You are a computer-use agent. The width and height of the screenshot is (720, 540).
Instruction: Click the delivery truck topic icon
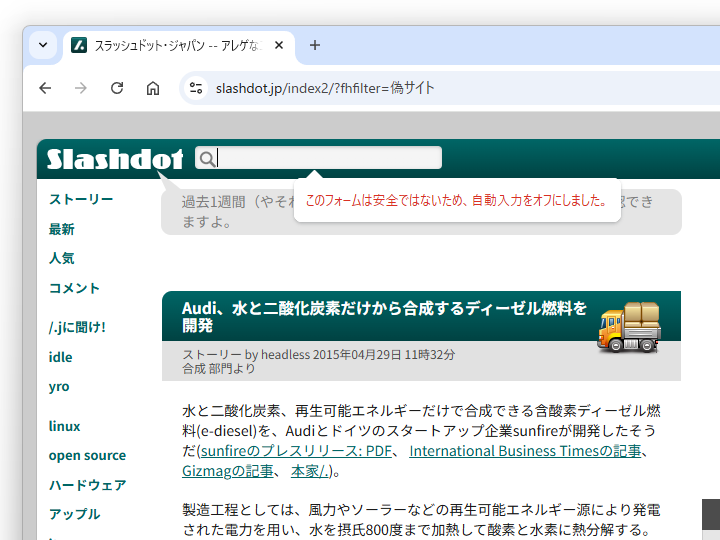click(x=629, y=326)
